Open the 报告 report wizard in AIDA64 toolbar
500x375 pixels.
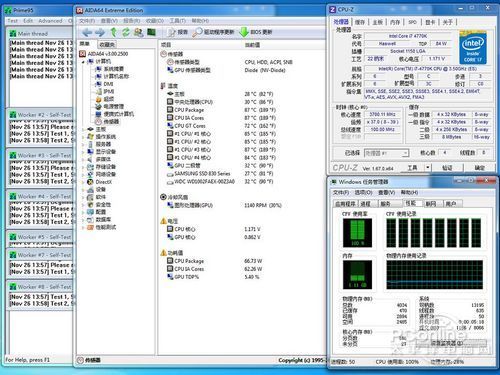pyautogui.click(x=178, y=32)
